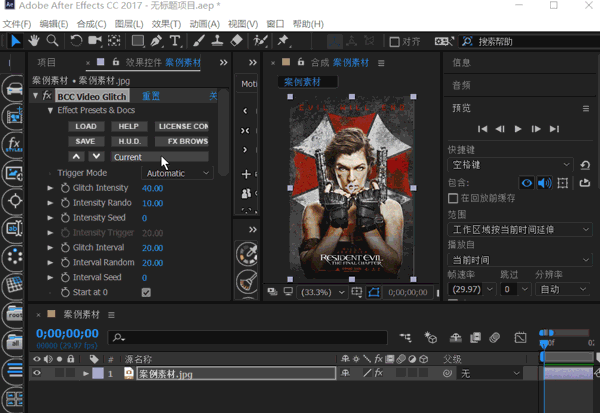
Task: Open the shortcut 空格键 dropdown
Action: click(510, 165)
